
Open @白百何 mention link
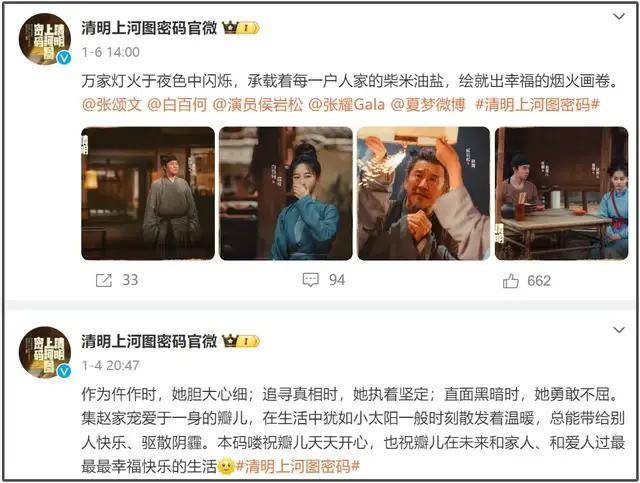[x=177, y=105]
